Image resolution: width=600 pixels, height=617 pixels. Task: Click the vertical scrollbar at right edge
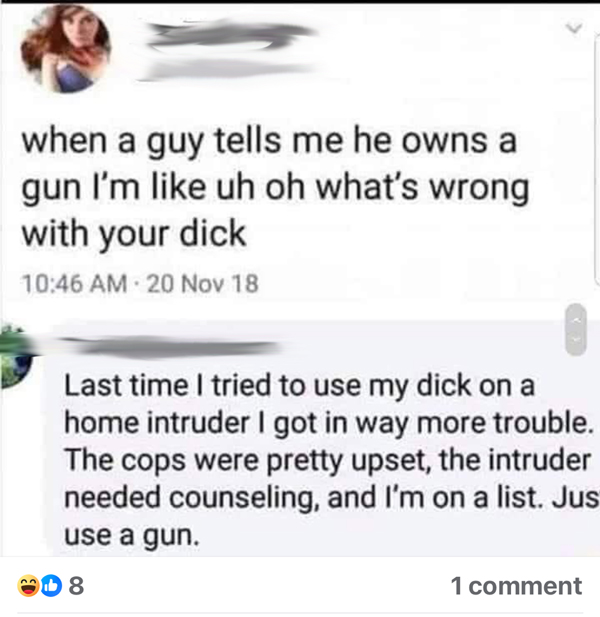click(x=596, y=157)
